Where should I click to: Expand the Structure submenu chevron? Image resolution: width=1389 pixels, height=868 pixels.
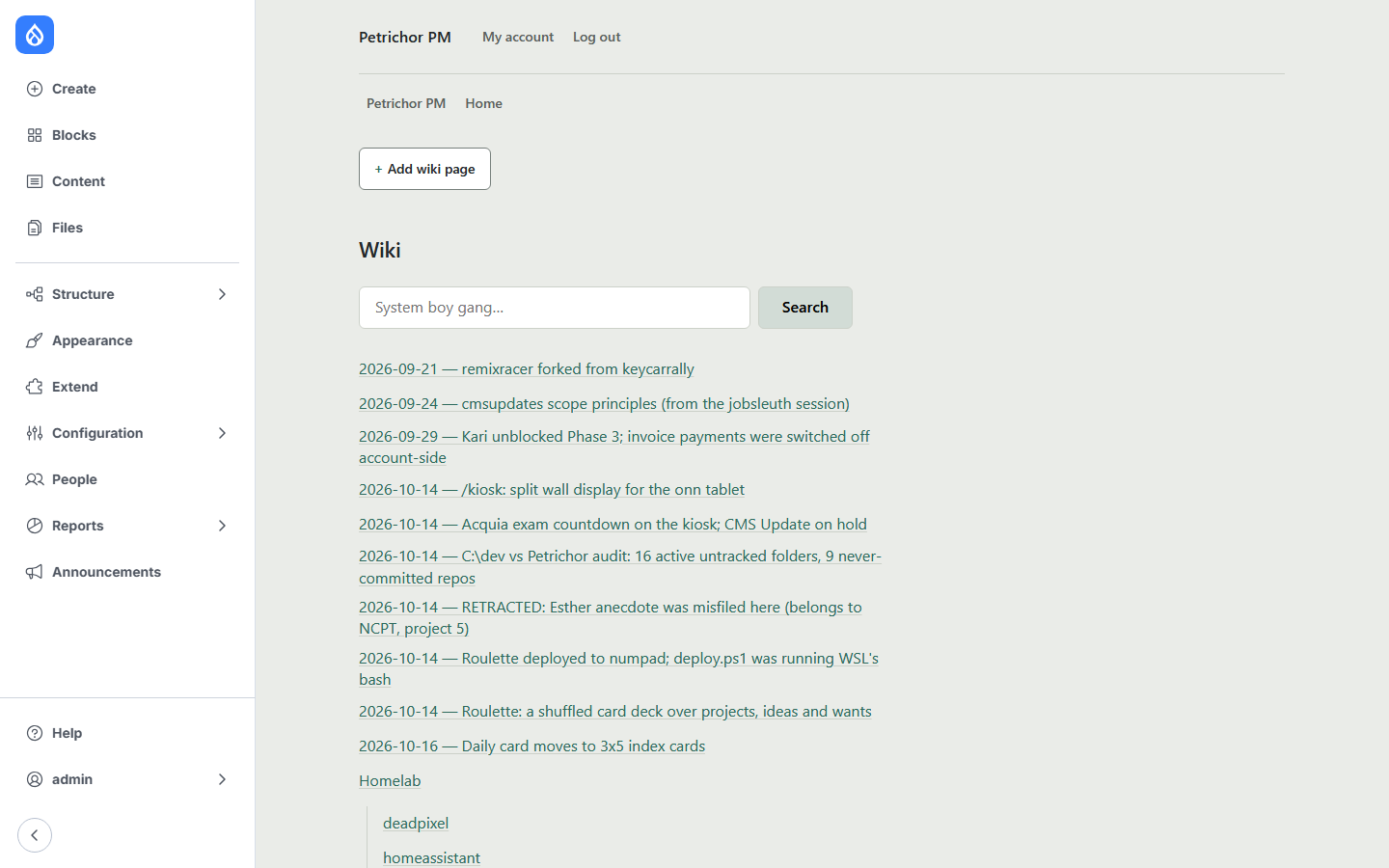coord(222,294)
